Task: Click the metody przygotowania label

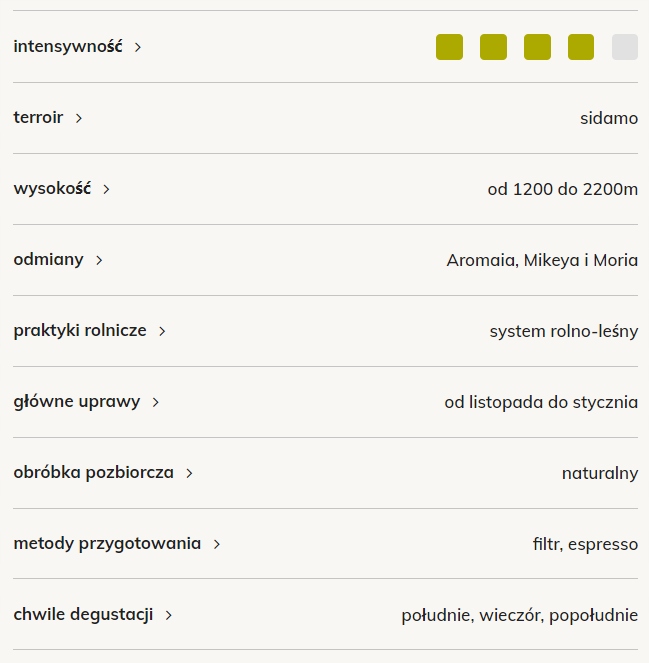Action: pyautogui.click(x=107, y=543)
